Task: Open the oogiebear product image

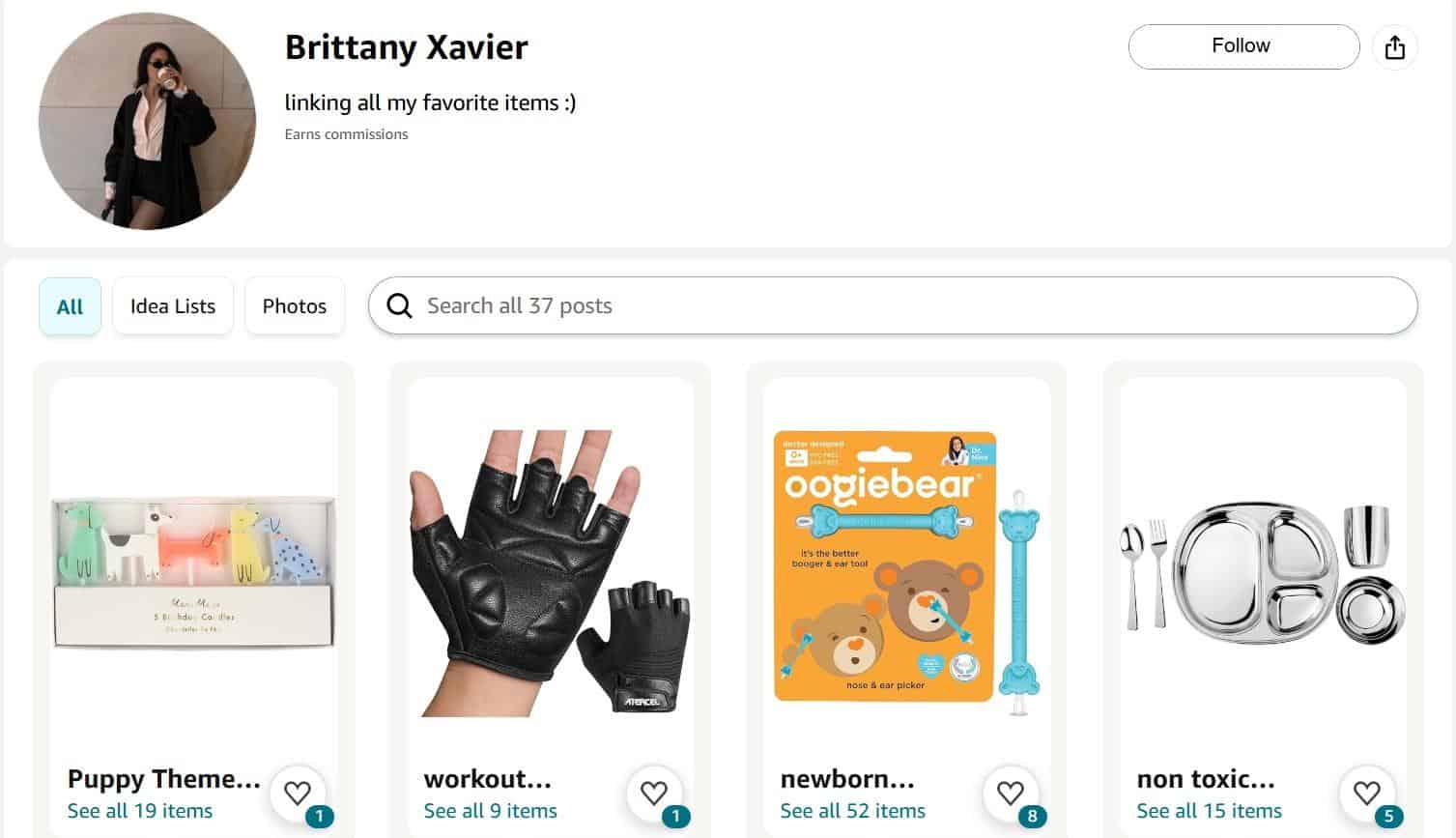Action: (x=907, y=572)
